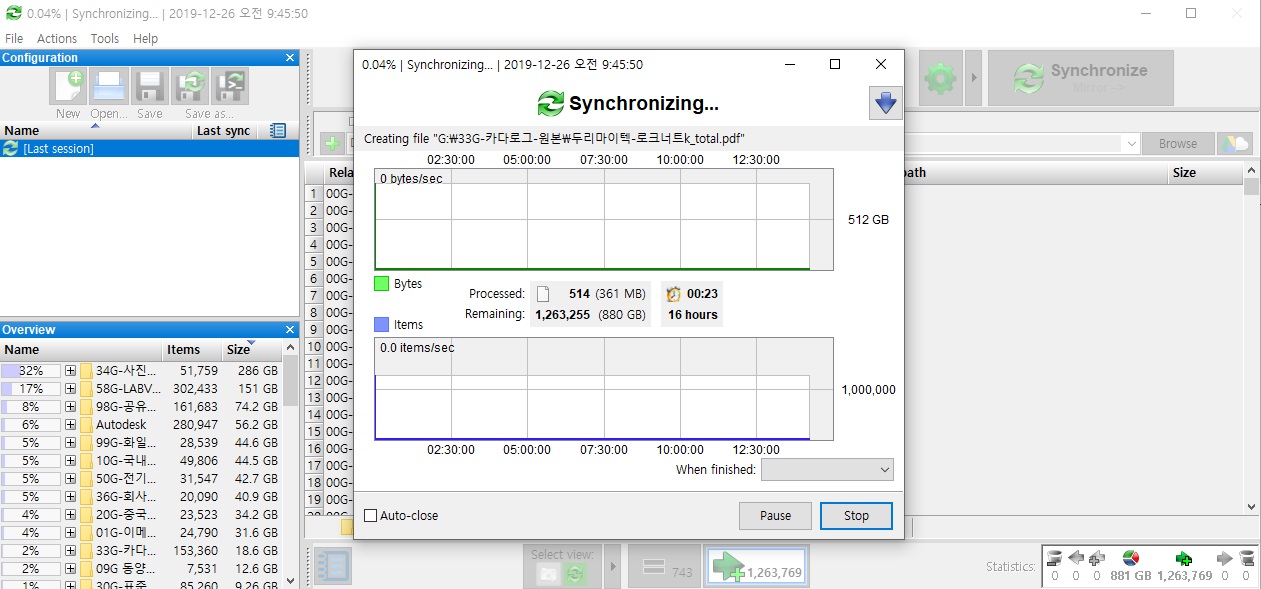Click the statistics pie chart data icon
The image size is (1261, 589).
click(1131, 558)
